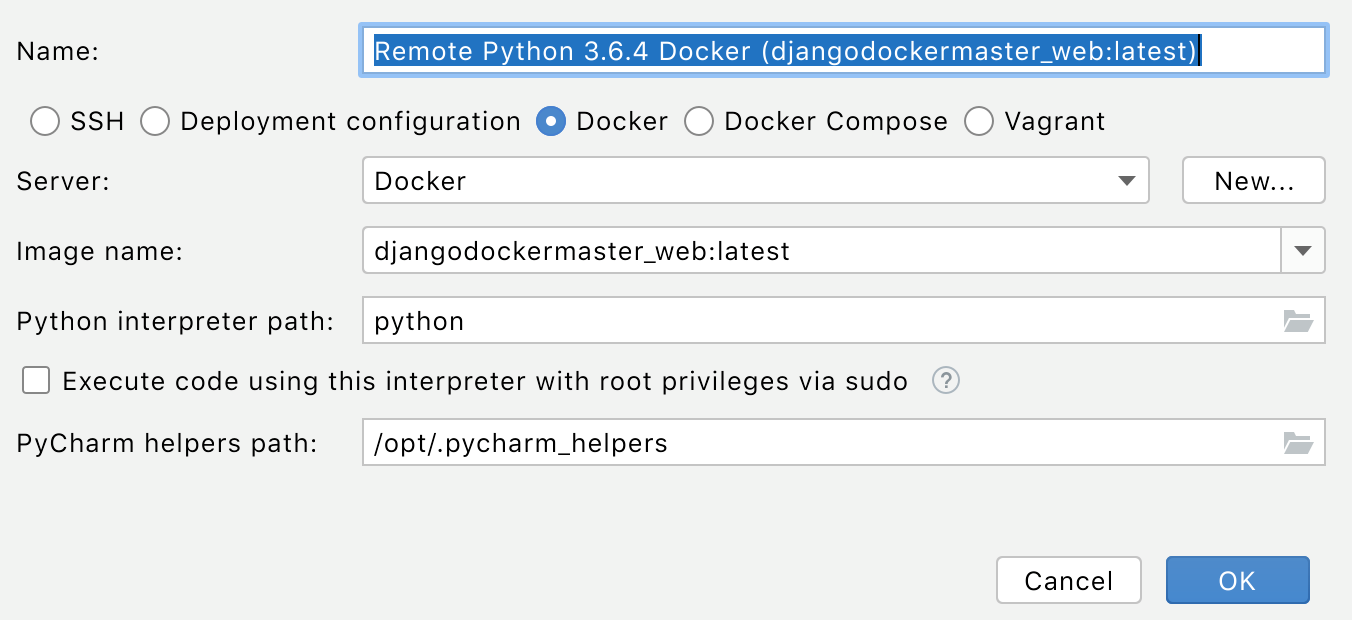Focus the Image name text box
Screen dimensions: 1352x620
tap(820, 251)
